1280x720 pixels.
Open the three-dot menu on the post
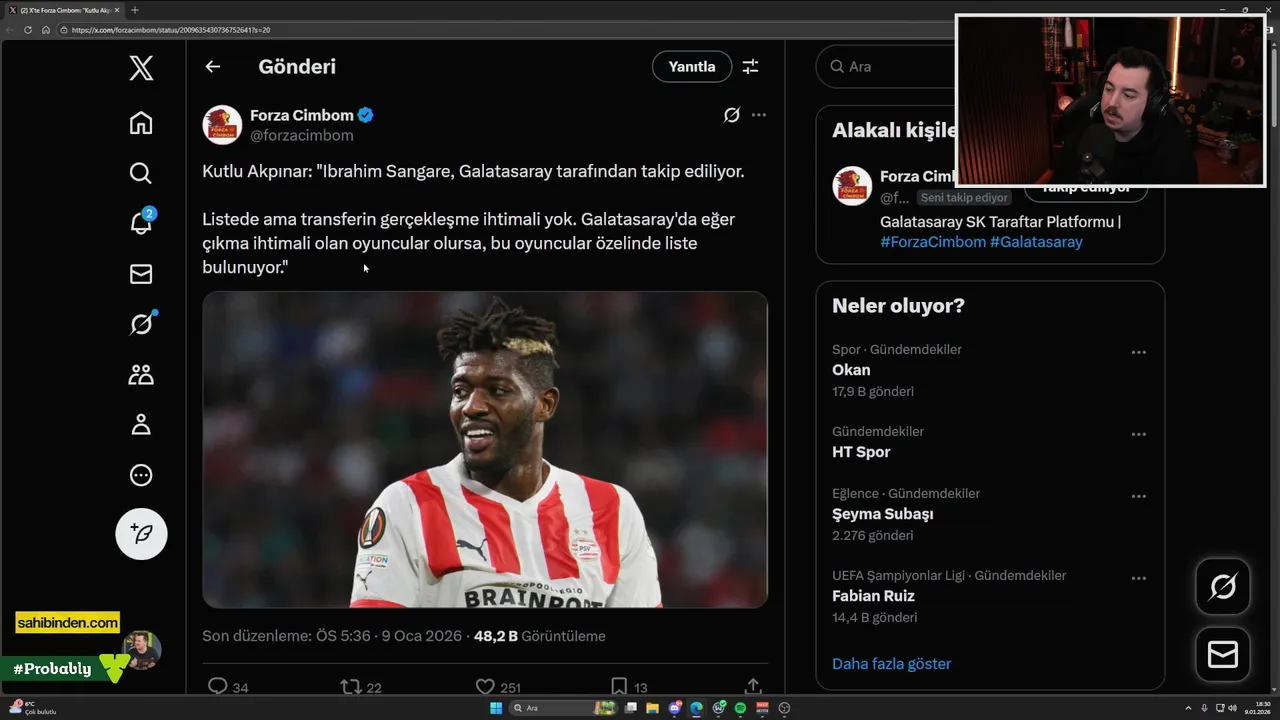[x=759, y=115]
